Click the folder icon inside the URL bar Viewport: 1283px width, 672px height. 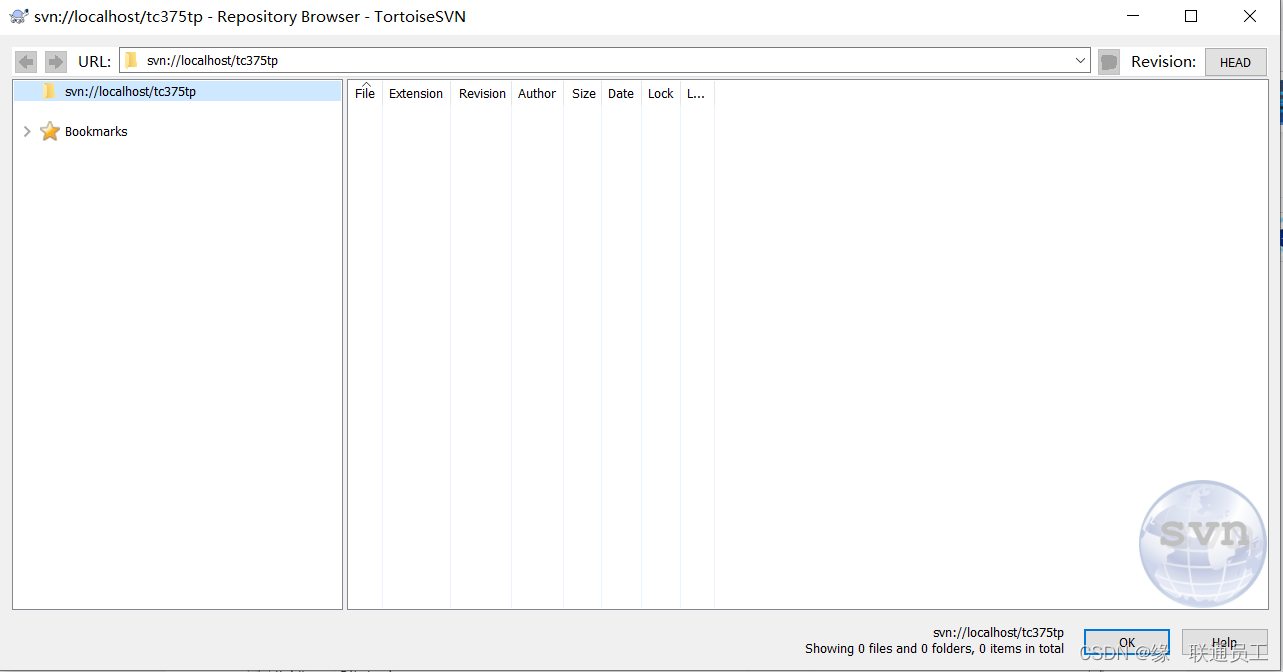(131, 60)
